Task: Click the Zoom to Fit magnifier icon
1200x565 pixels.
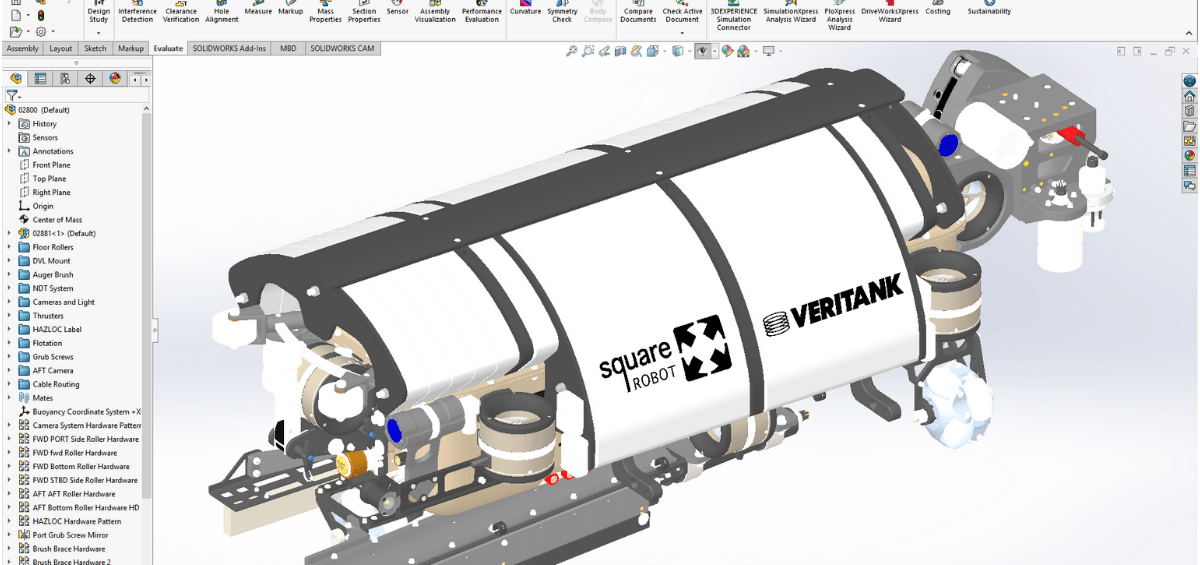Action: (571, 51)
